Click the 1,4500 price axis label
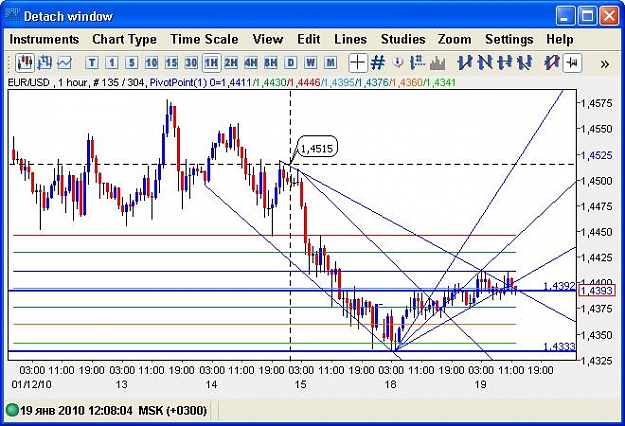The width and height of the screenshot is (625, 426). [x=597, y=181]
